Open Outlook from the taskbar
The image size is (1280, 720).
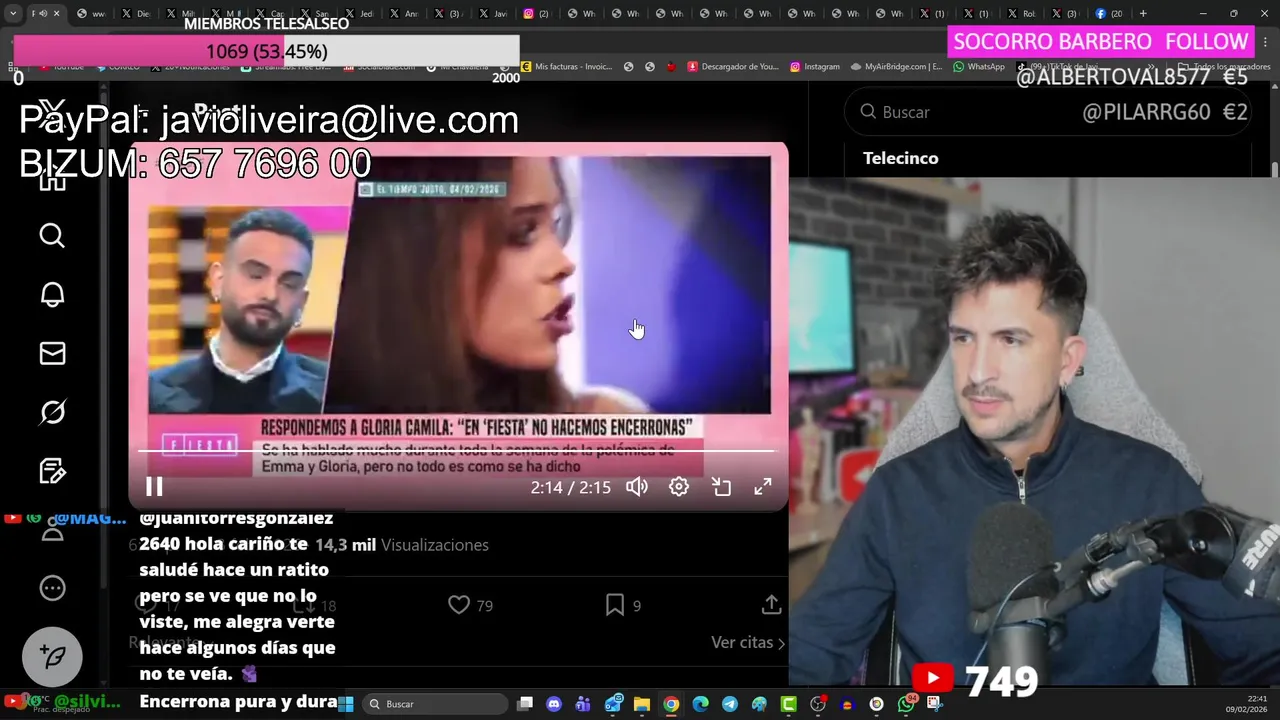[x=613, y=704]
